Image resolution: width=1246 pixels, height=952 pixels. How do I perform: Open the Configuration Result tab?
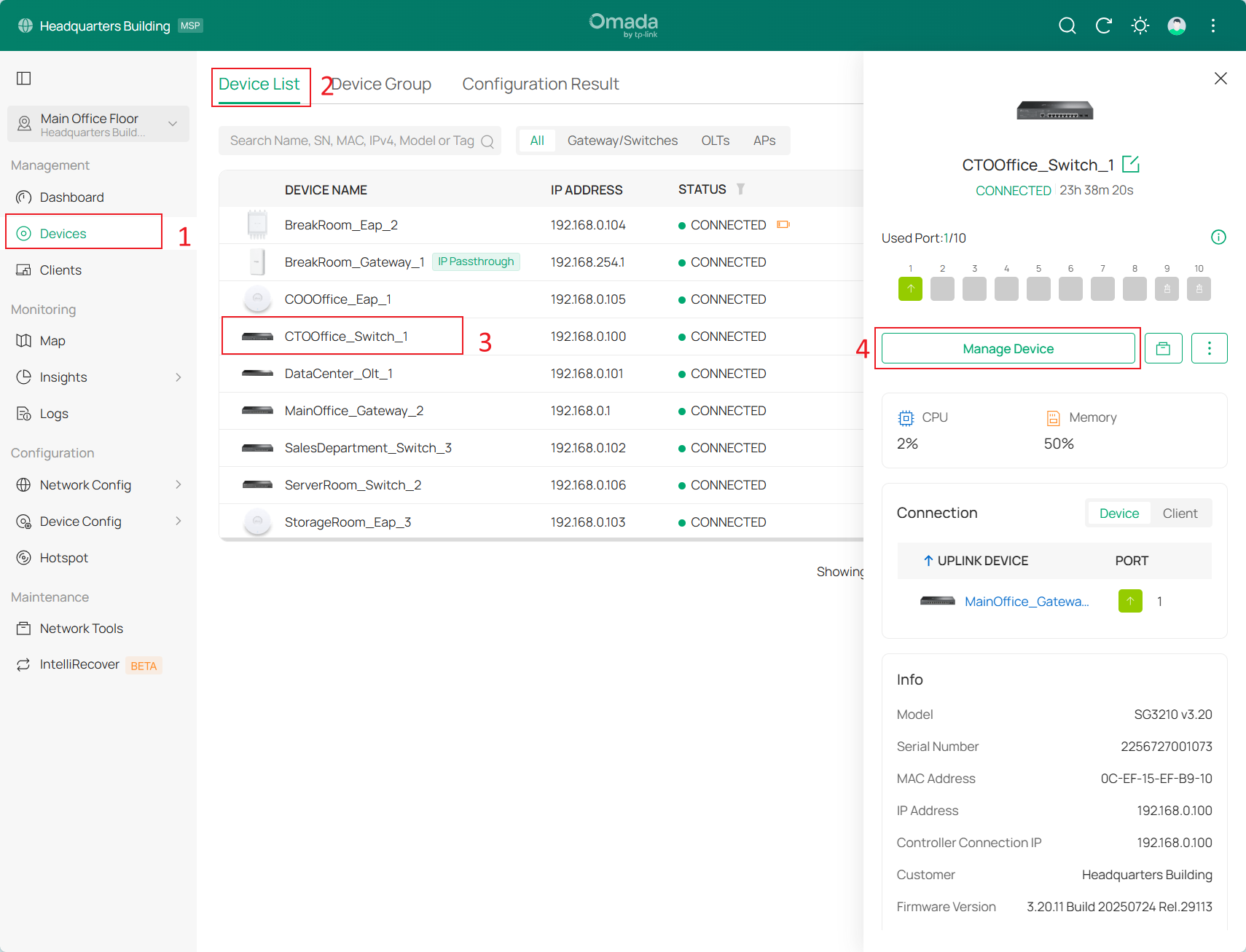pyautogui.click(x=540, y=84)
